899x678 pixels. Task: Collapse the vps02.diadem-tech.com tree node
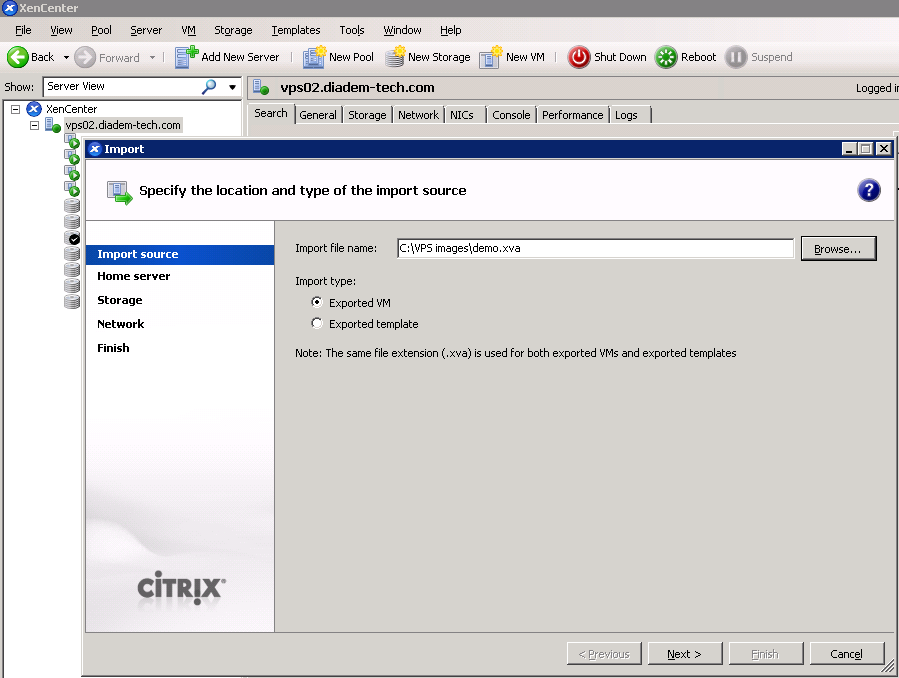coord(34,125)
